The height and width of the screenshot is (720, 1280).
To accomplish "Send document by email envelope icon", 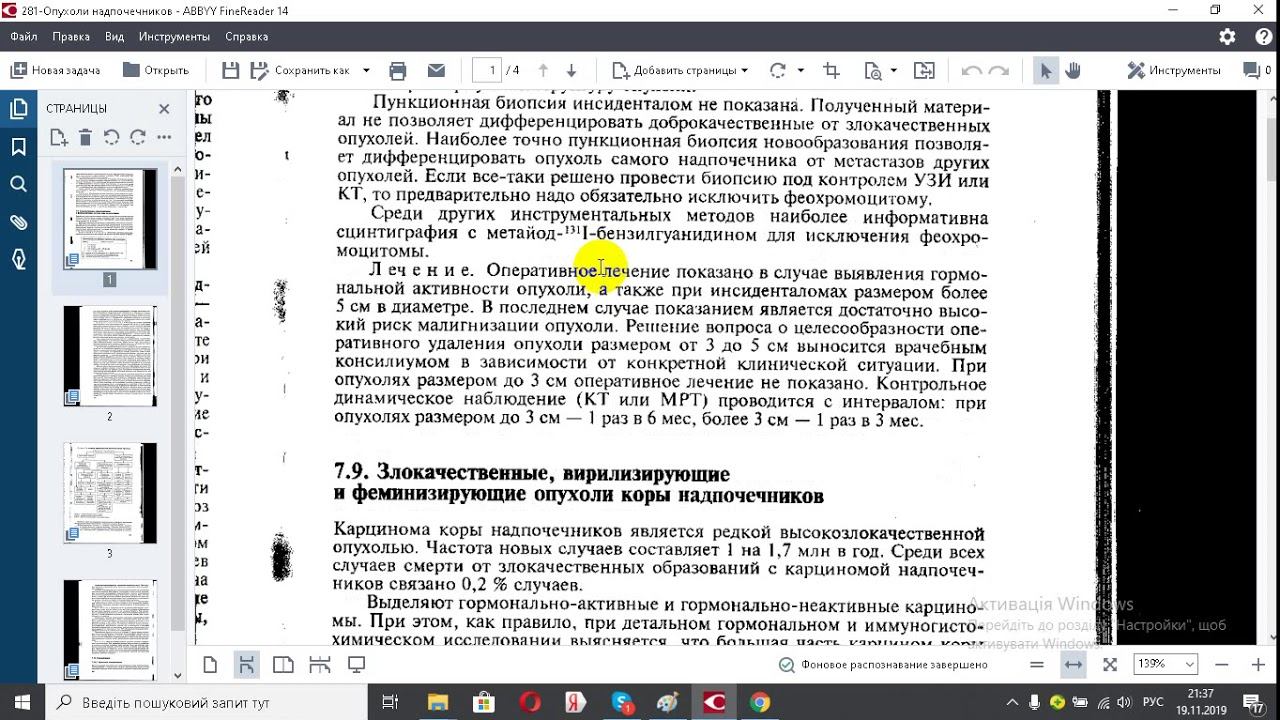I will (436, 70).
